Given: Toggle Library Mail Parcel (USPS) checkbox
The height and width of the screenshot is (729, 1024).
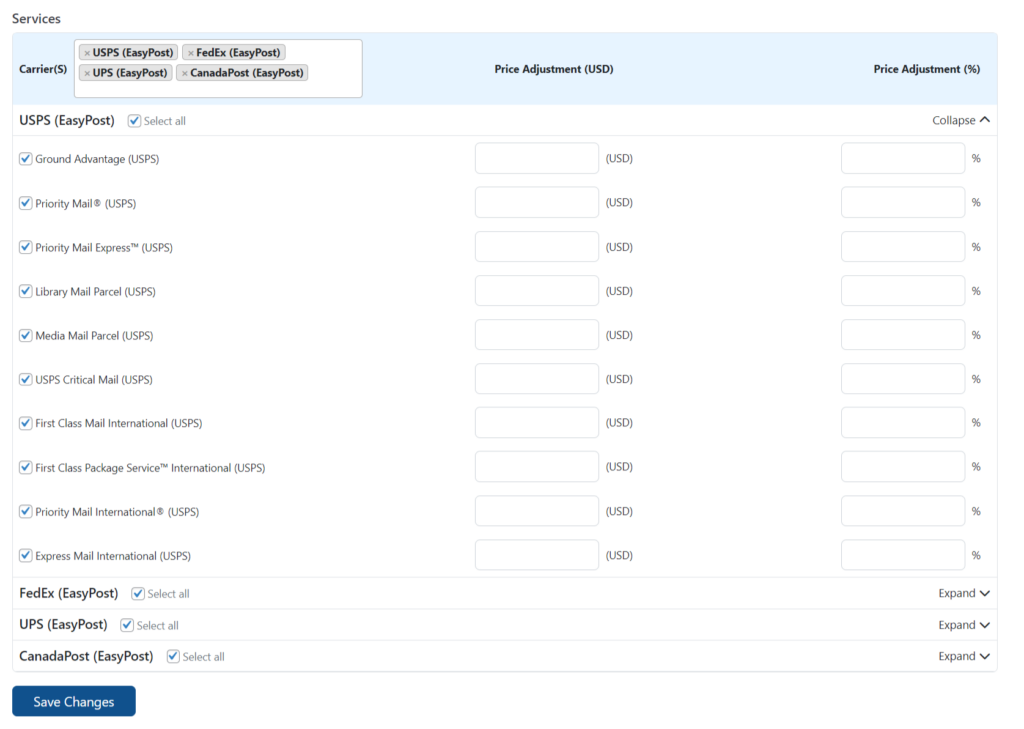Looking at the screenshot, I should pos(25,291).
